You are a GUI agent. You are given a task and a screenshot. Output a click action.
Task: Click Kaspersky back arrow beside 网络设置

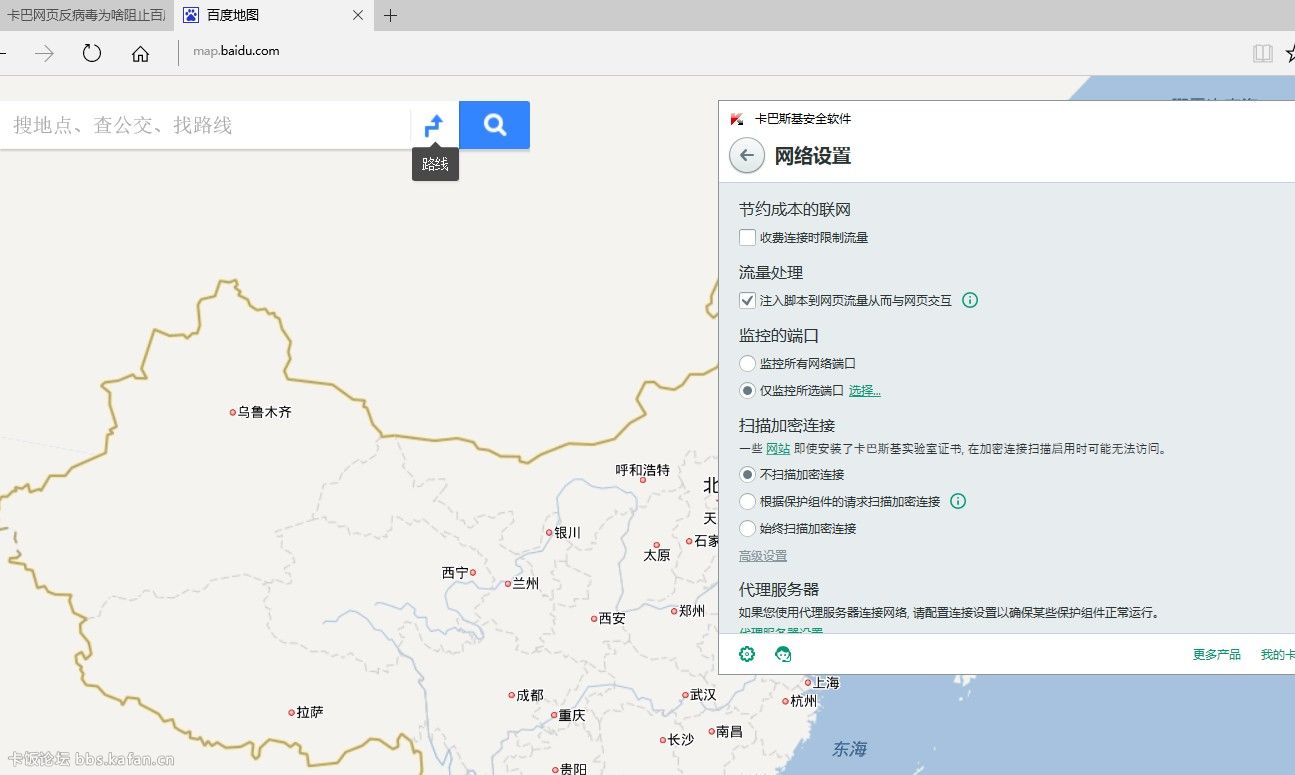tap(747, 156)
